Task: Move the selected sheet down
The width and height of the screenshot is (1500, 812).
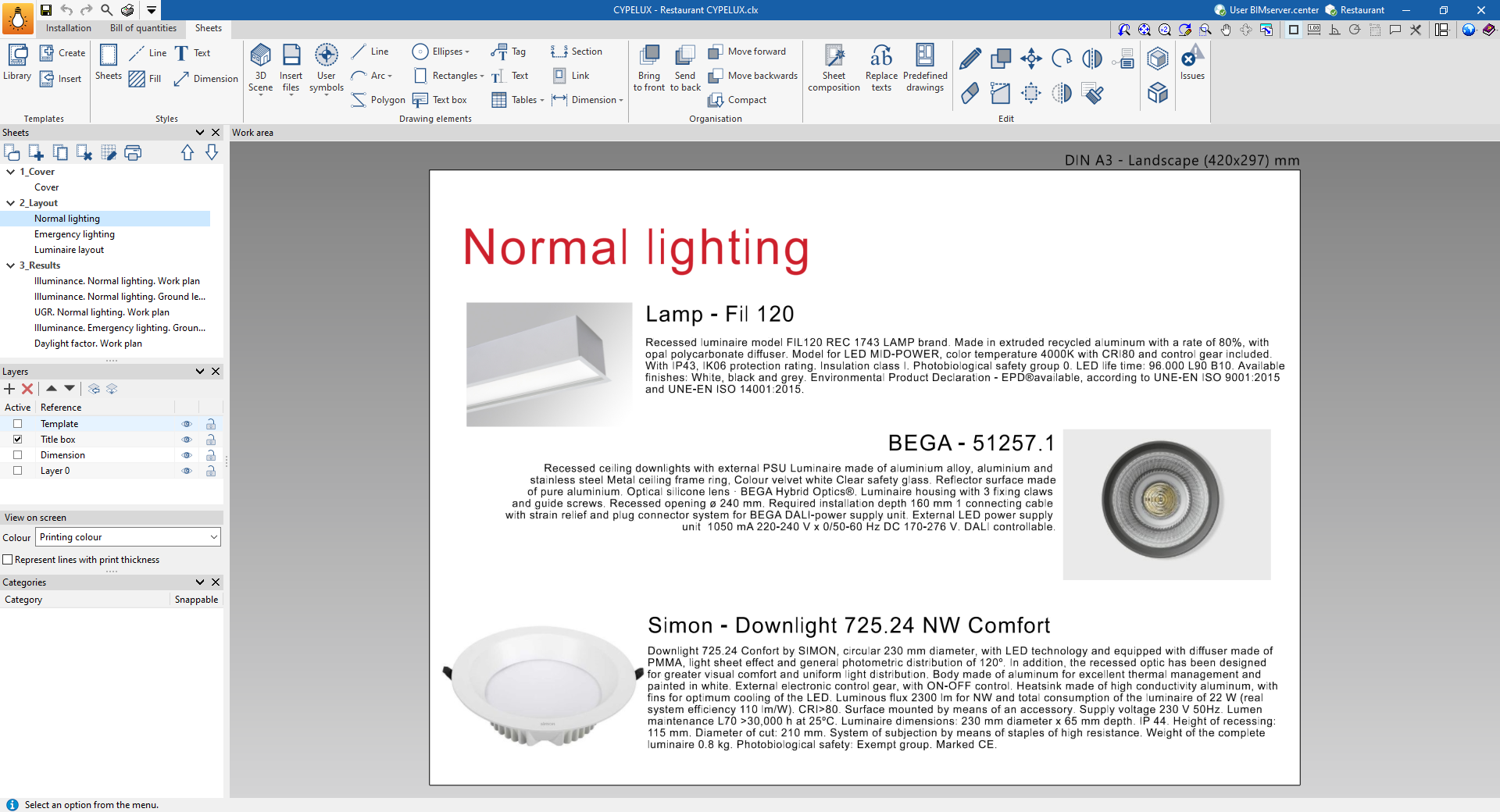Action: (x=212, y=153)
